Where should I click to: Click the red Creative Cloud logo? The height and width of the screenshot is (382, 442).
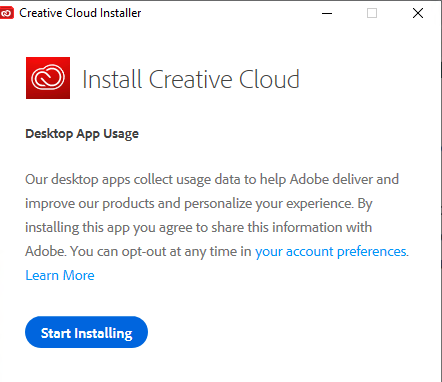48,78
